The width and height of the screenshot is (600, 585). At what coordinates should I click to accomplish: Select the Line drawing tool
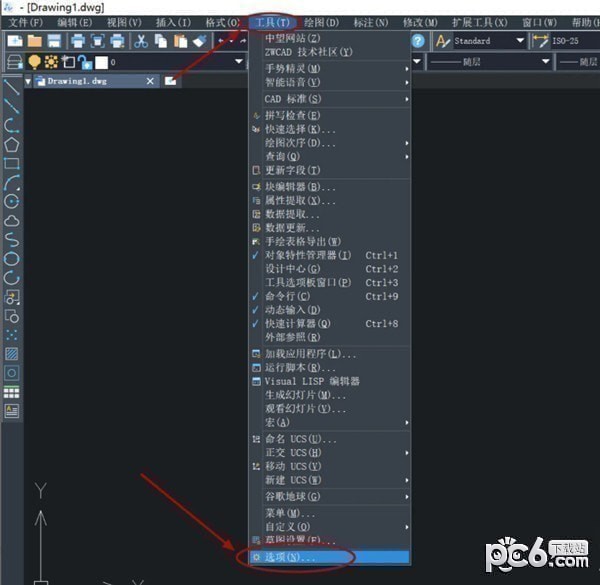pyautogui.click(x=12, y=87)
